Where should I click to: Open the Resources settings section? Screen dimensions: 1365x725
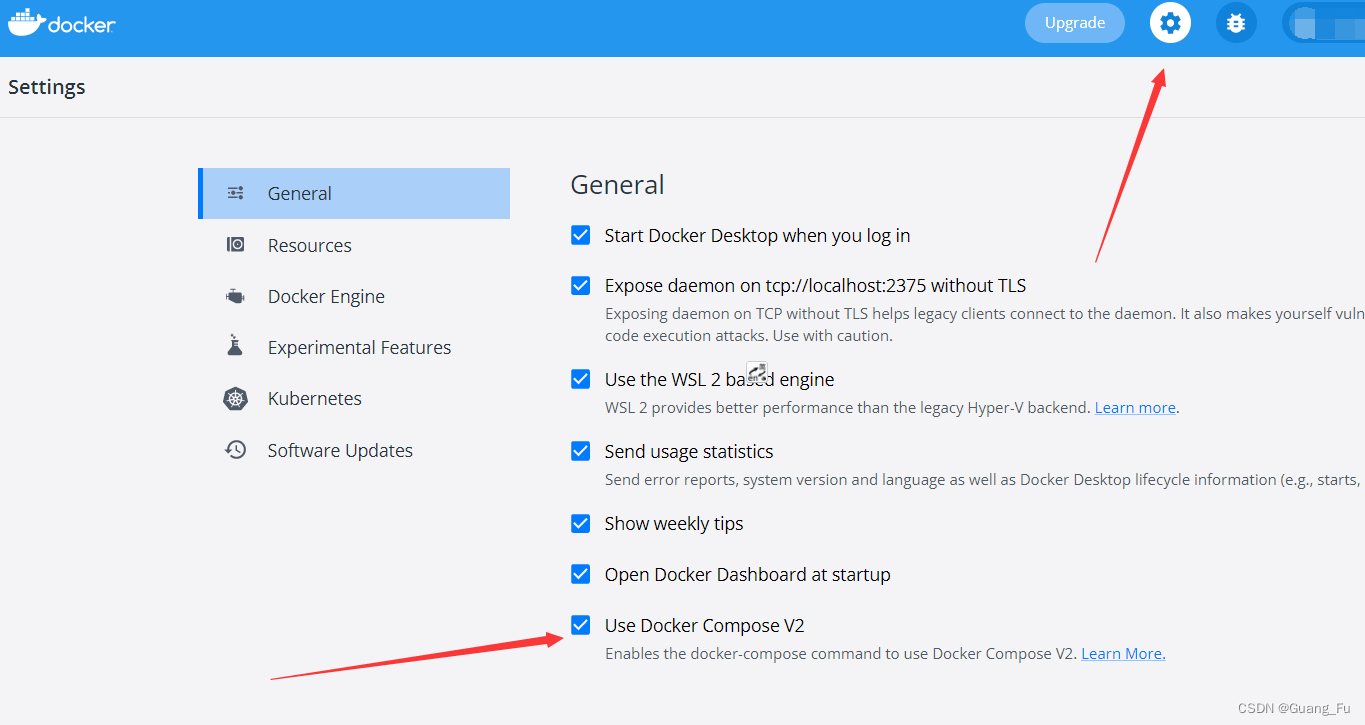(x=354, y=245)
